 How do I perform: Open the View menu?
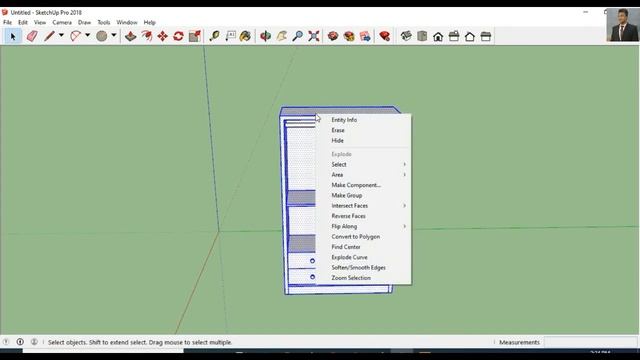40,22
